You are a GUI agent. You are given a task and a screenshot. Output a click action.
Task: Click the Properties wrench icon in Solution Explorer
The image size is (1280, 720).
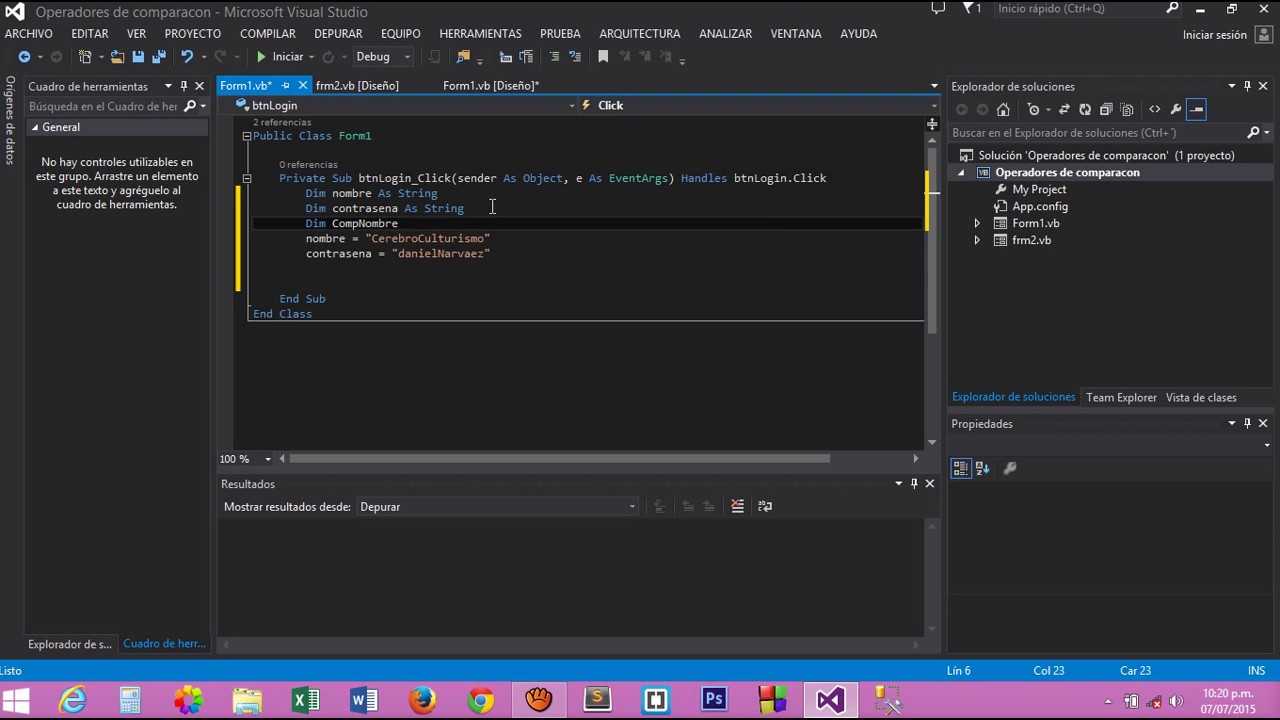[1176, 109]
